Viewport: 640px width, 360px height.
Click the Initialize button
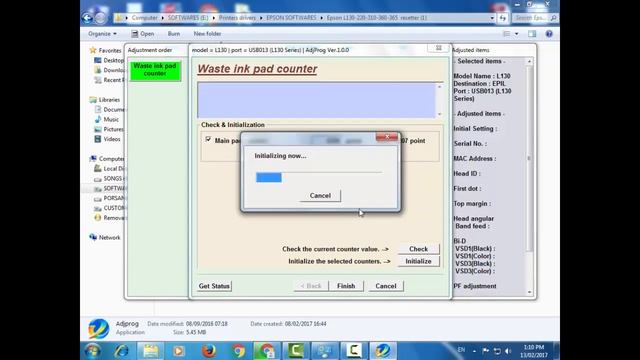pos(418,261)
